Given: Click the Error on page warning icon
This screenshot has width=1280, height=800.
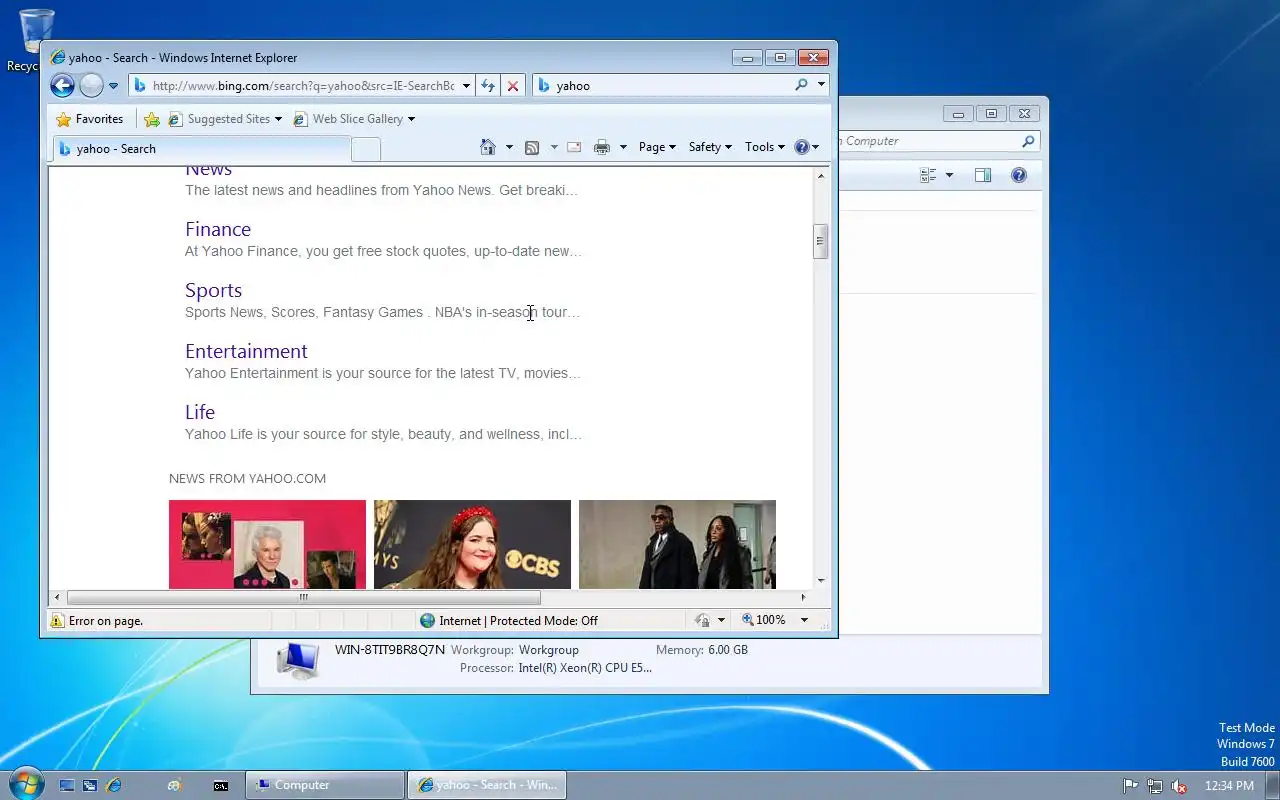Looking at the screenshot, I should [58, 621].
